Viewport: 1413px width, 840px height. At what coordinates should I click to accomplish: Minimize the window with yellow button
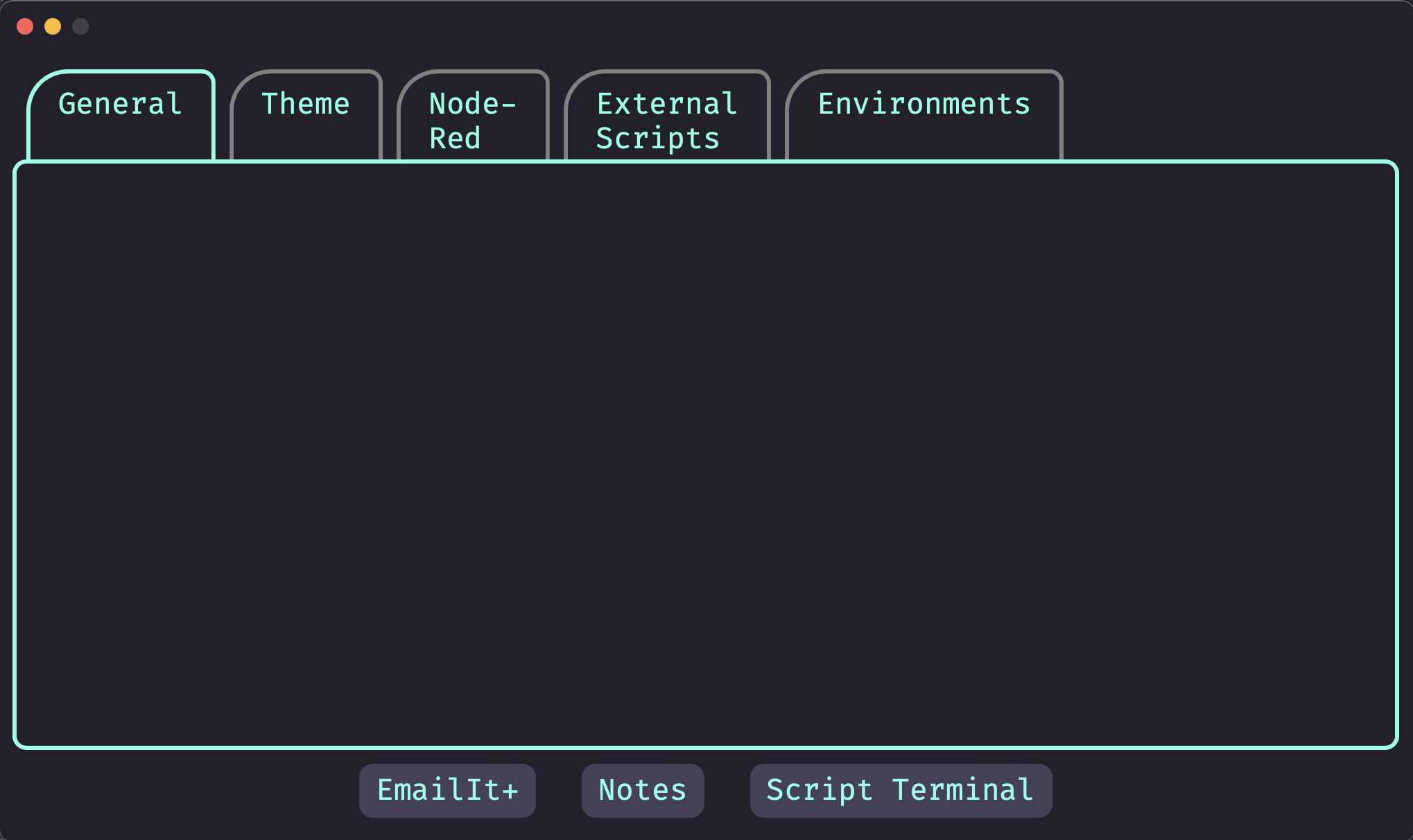point(53,26)
